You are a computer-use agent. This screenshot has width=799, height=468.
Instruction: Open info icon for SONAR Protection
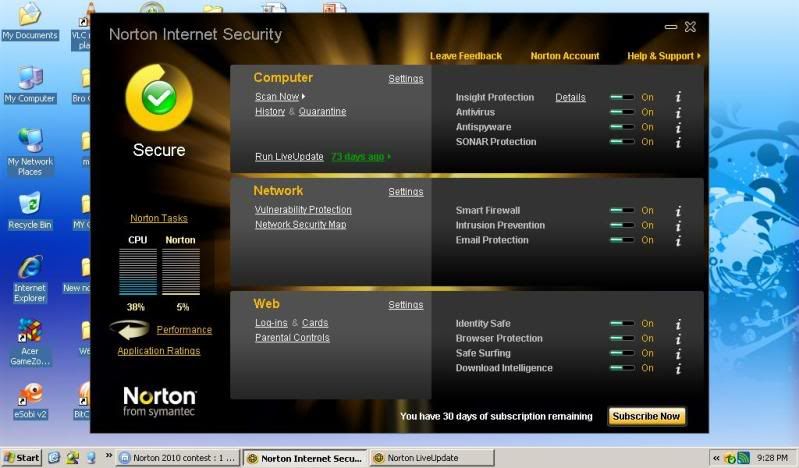678,142
